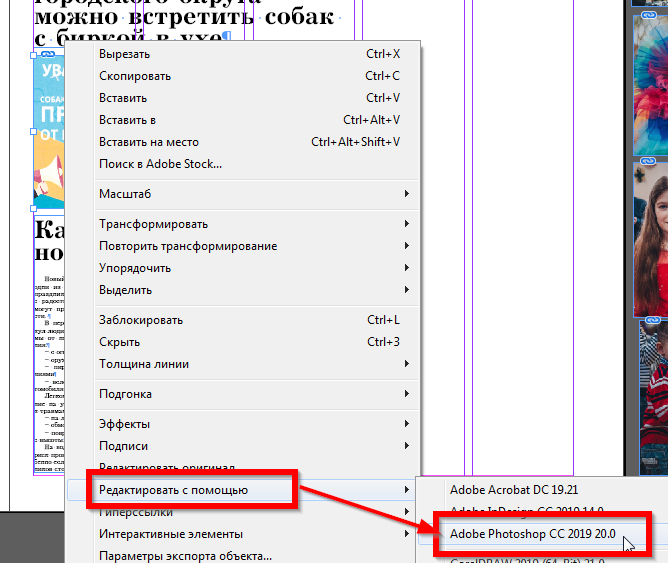Open Параметры экспорта объекта... dialog
This screenshot has width=668, height=563.
click(243, 556)
